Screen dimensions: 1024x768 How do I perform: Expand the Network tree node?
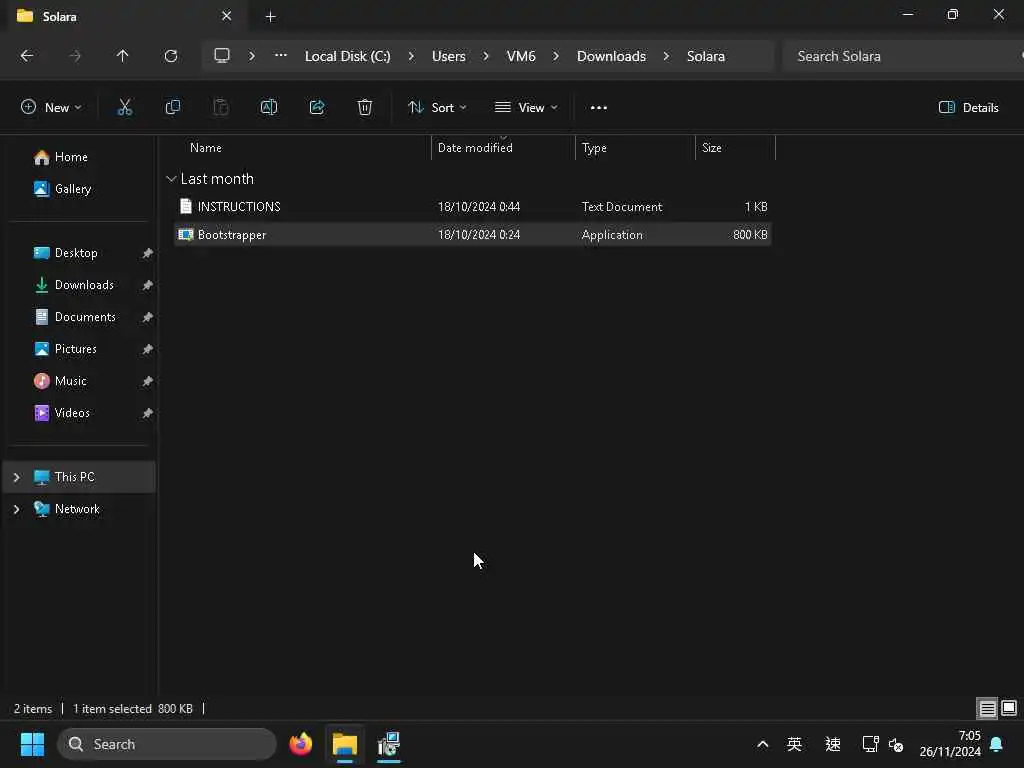click(x=16, y=509)
